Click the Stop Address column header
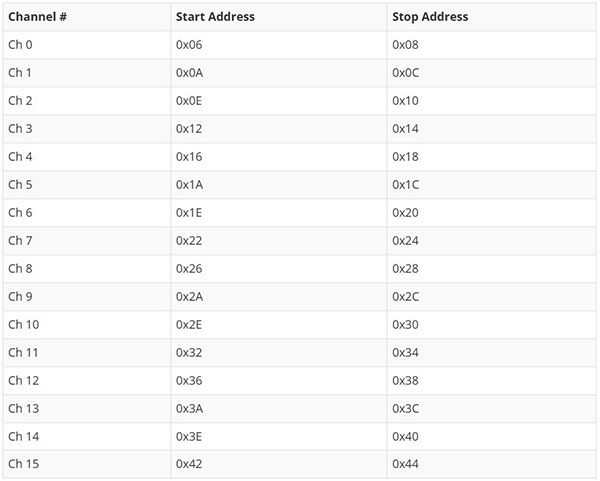Image resolution: width=600 pixels, height=481 pixels. coord(430,17)
